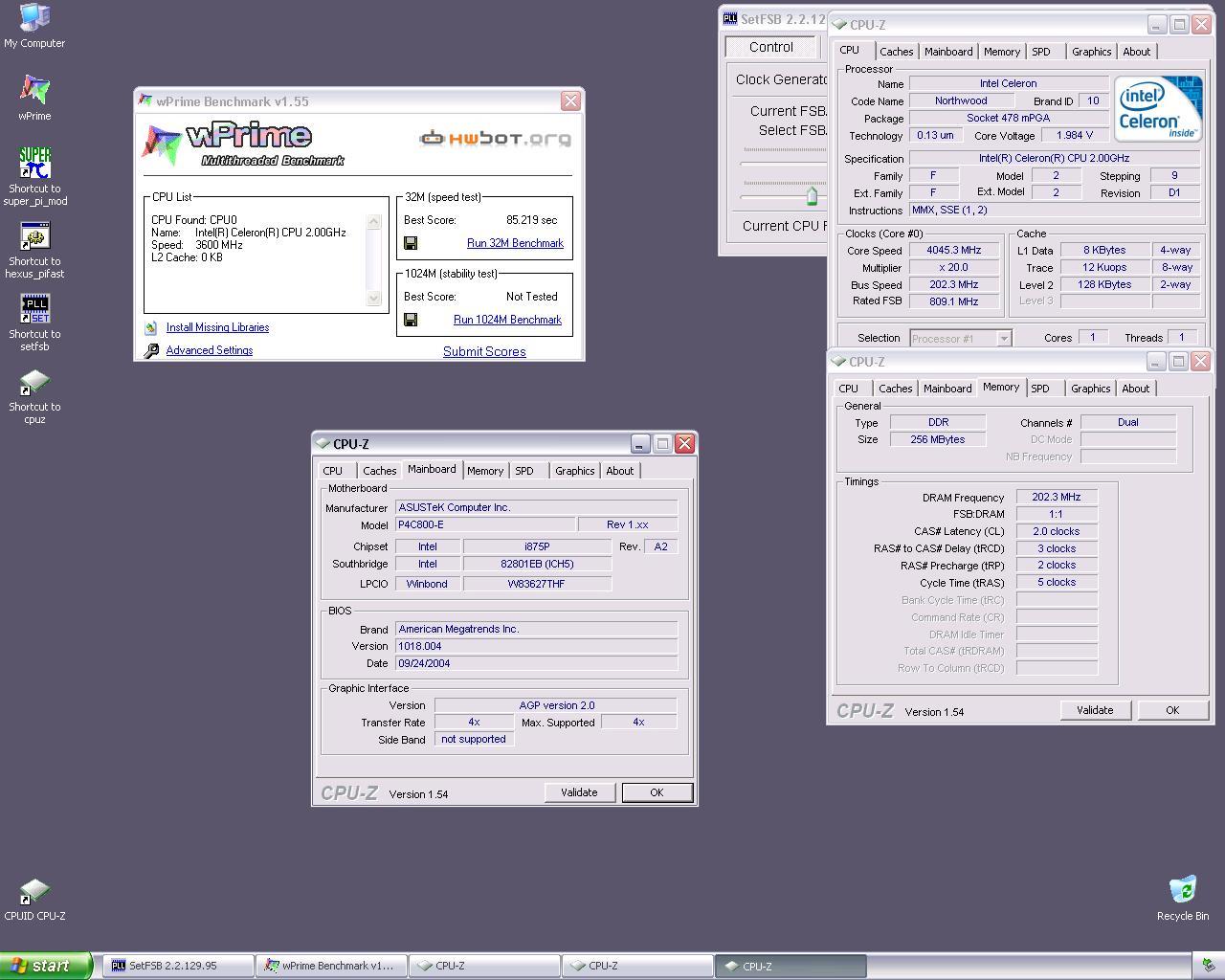
Task: Click OK in CPU-Z Mainboard window
Action: point(657,792)
